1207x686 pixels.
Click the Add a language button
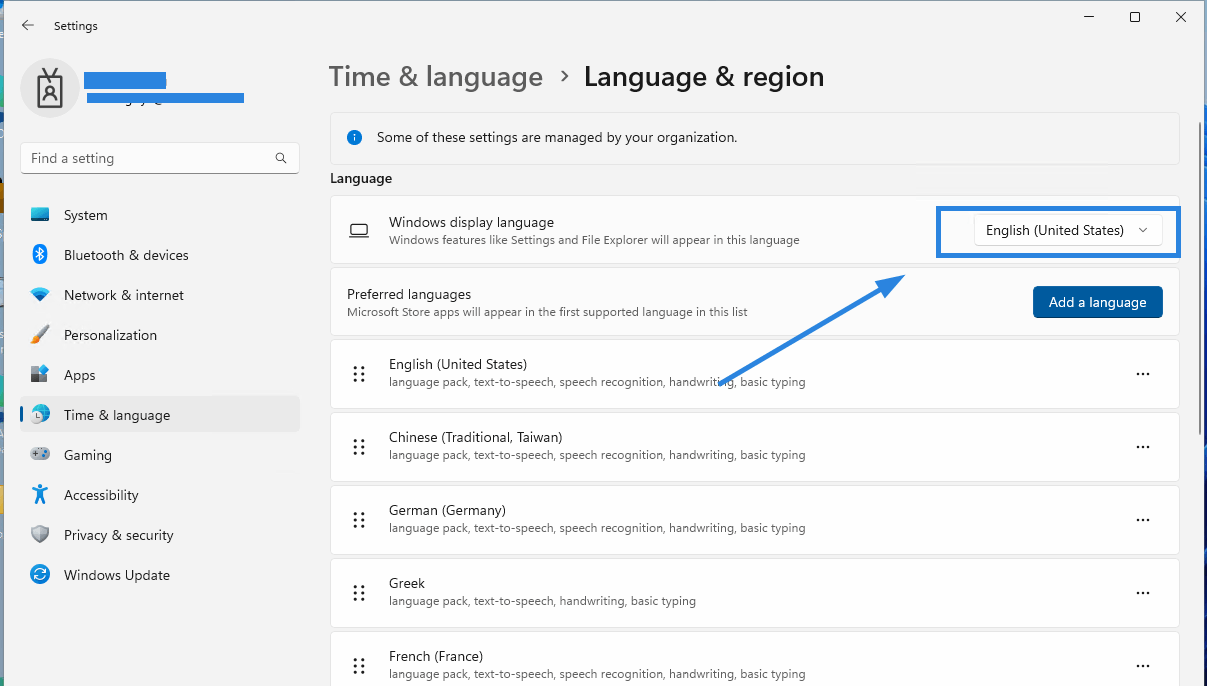point(1098,302)
